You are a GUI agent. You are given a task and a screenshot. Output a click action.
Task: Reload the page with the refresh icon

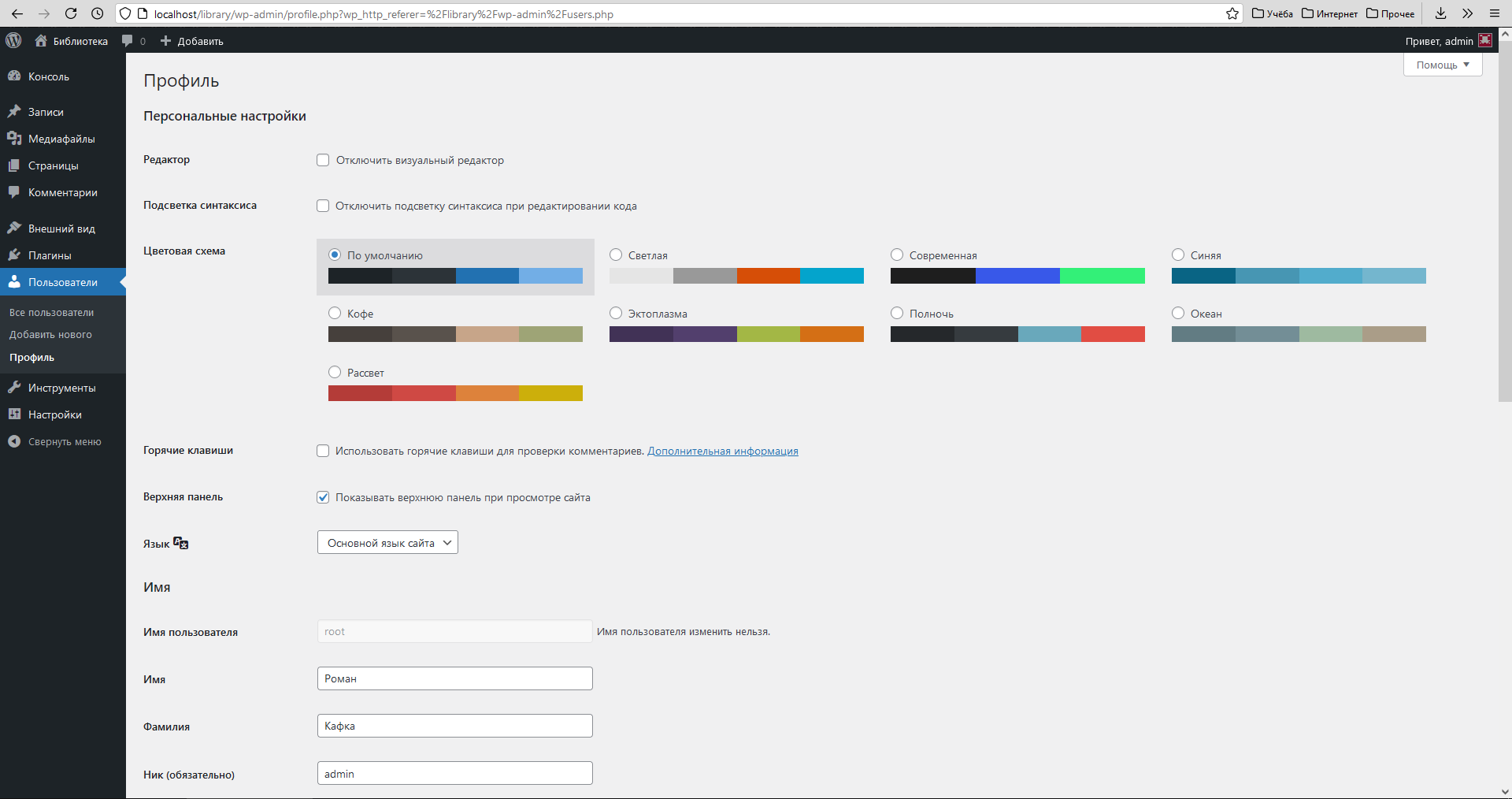(x=71, y=13)
